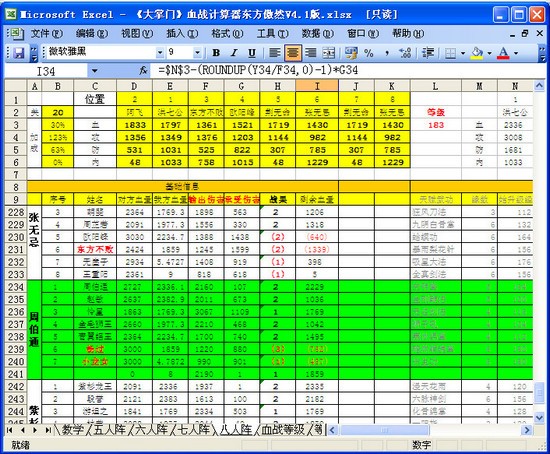This screenshot has height=454, width=550.
Task: Apply Percent style format
Action: [x=368, y=53]
